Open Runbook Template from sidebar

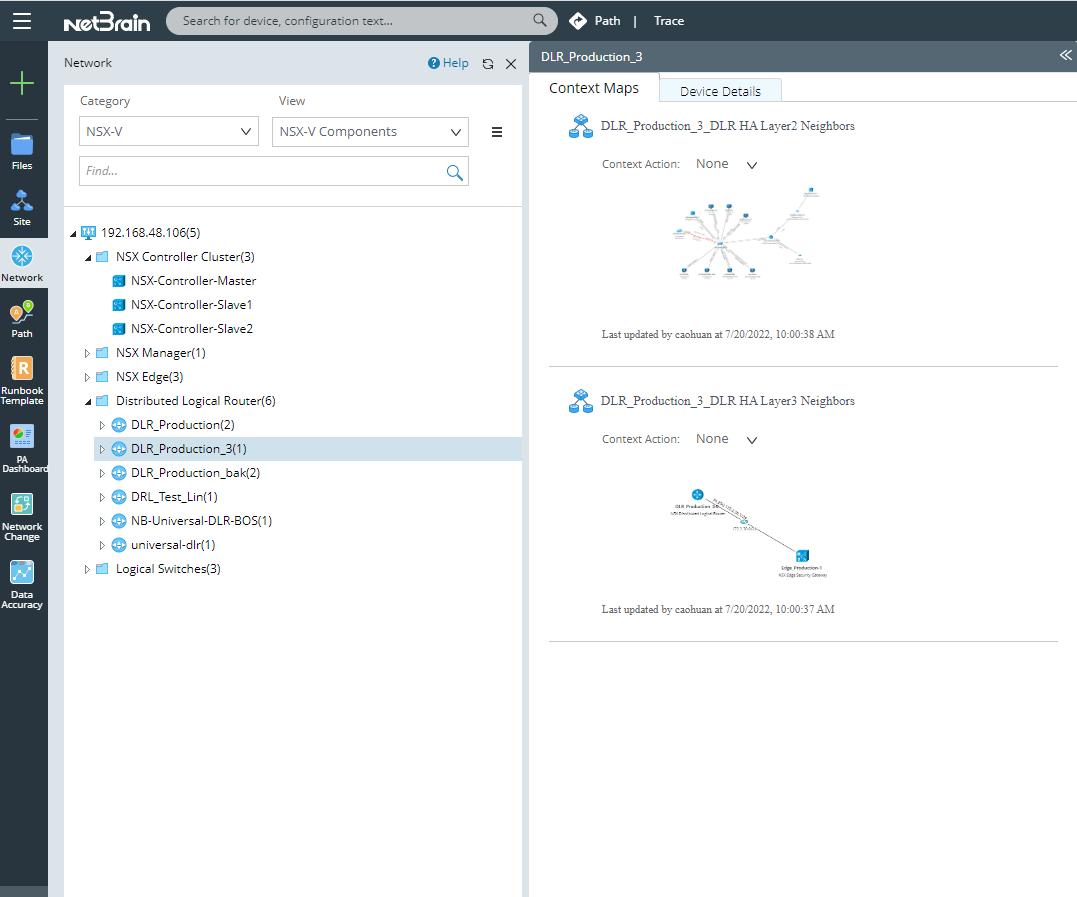tap(22, 381)
